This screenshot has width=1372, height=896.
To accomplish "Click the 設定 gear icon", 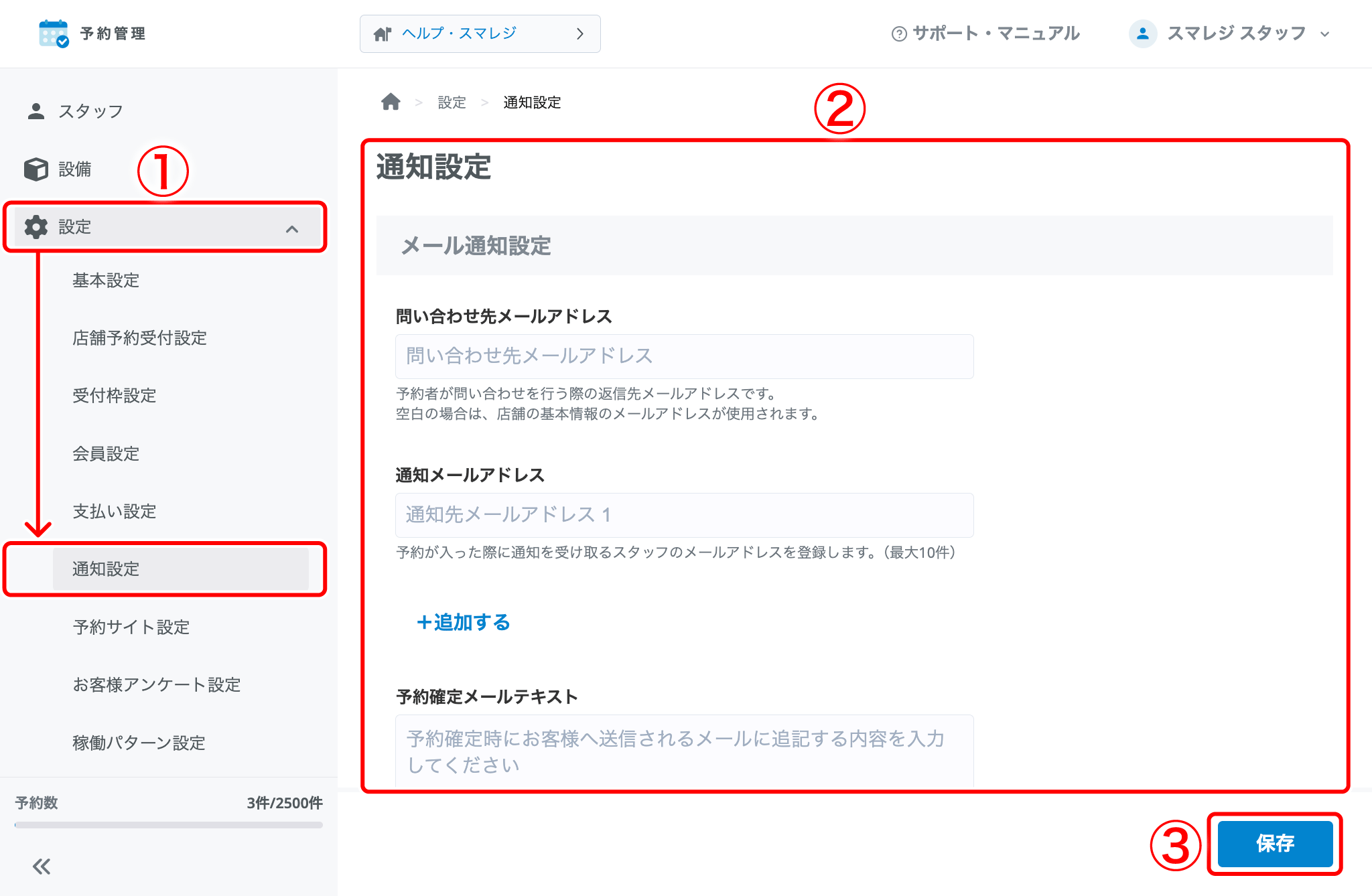I will [36, 227].
